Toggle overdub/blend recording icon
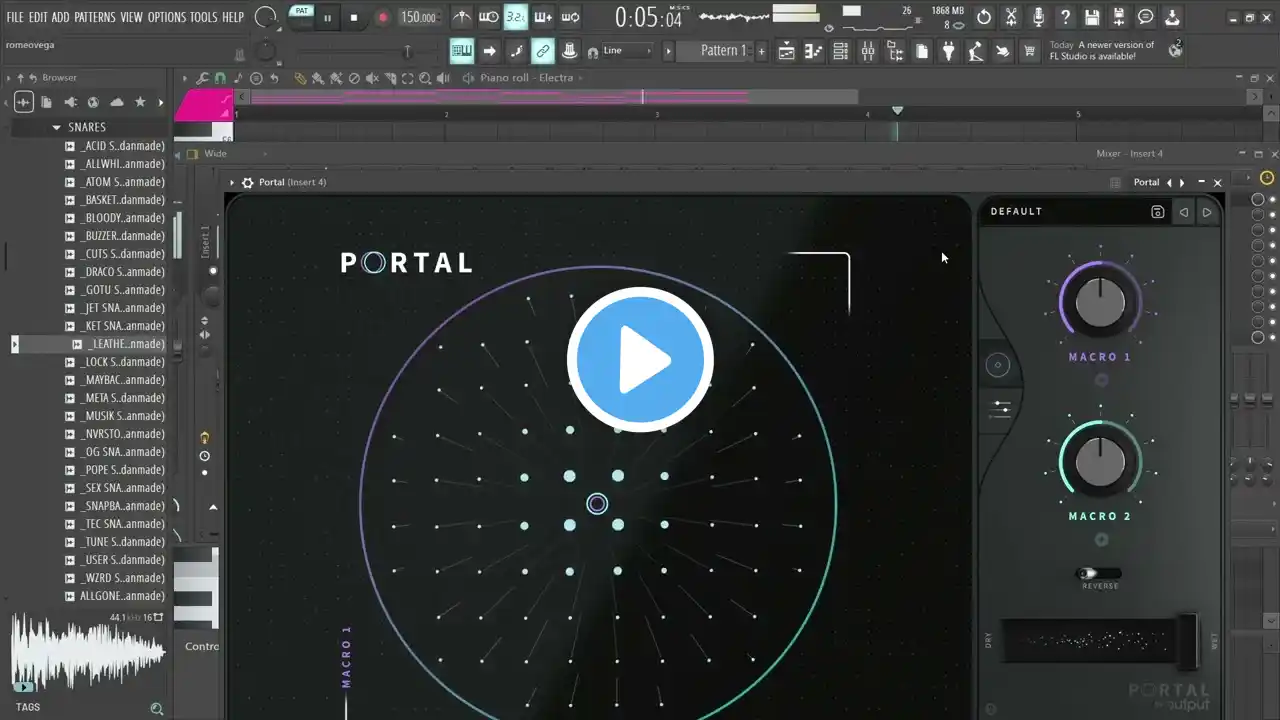The image size is (1280, 720). [x=543, y=17]
